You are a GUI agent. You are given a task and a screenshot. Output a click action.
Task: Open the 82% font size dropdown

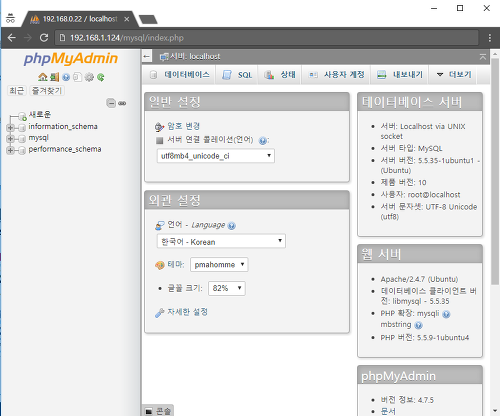pos(227,288)
